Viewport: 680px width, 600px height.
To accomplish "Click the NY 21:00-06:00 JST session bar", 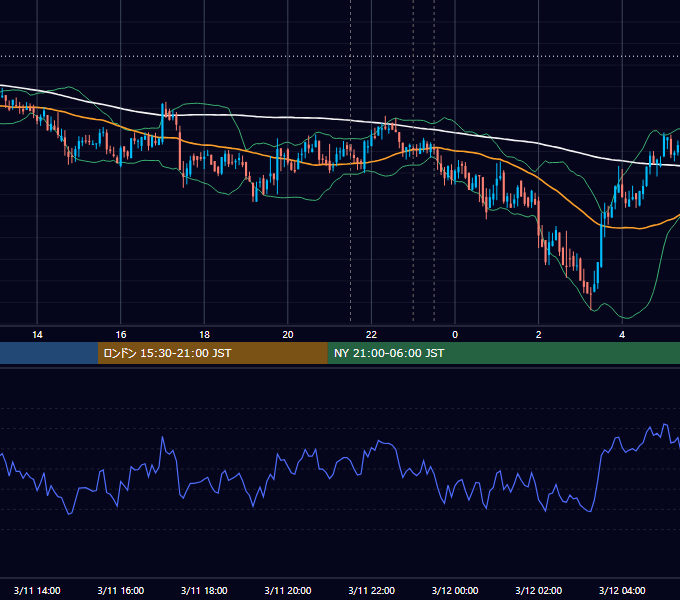I will [x=503, y=353].
